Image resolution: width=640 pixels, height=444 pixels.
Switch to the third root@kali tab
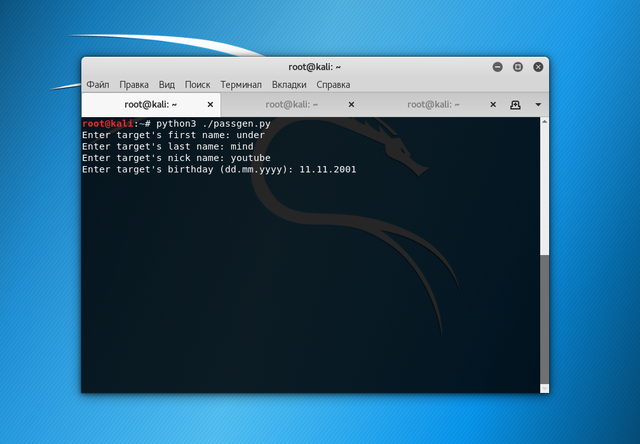[433, 104]
